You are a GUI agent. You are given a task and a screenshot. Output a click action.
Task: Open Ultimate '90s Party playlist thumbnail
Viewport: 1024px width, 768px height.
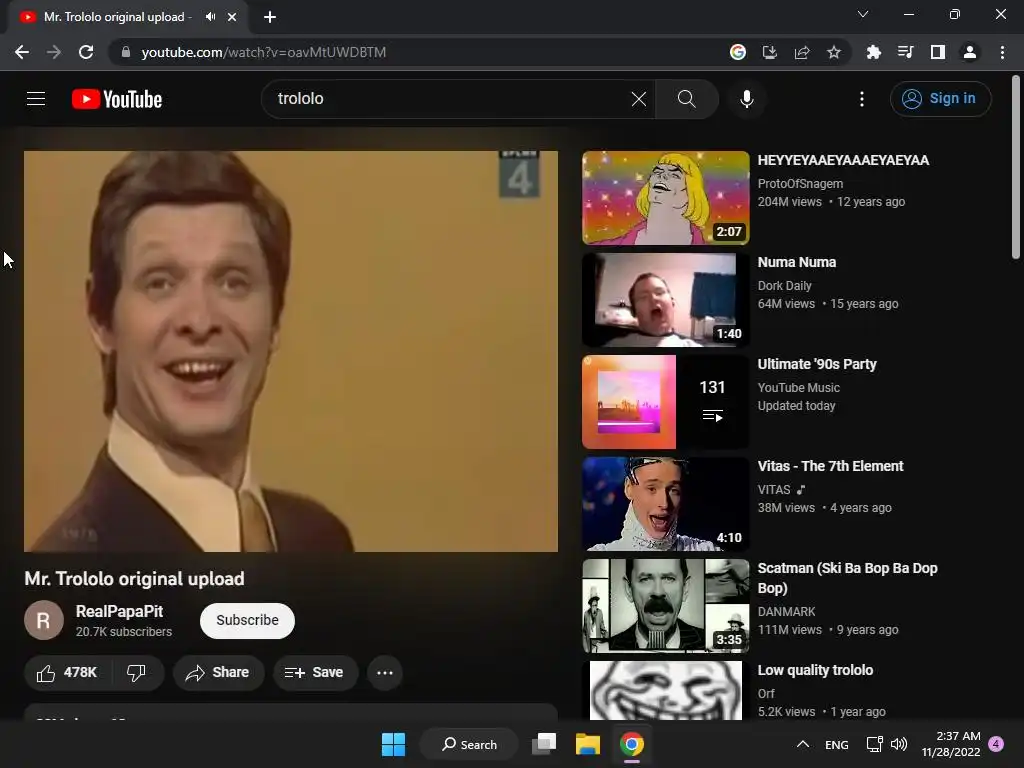point(665,402)
